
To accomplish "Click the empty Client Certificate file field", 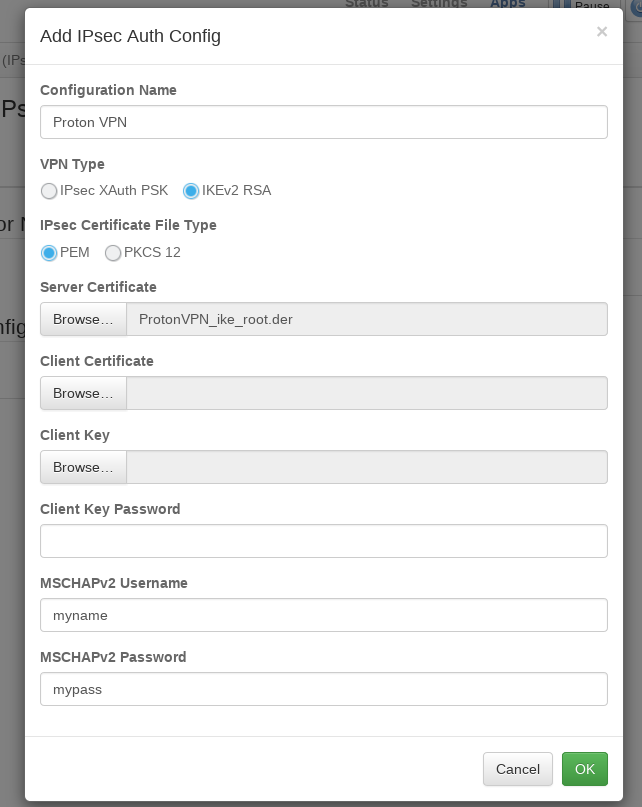I will point(366,393).
